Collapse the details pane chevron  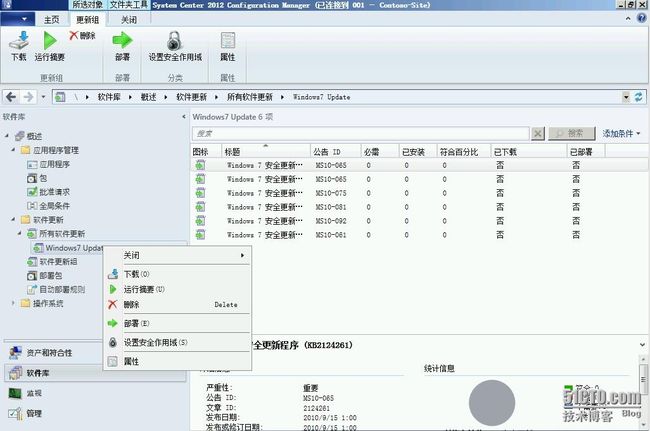(642, 344)
